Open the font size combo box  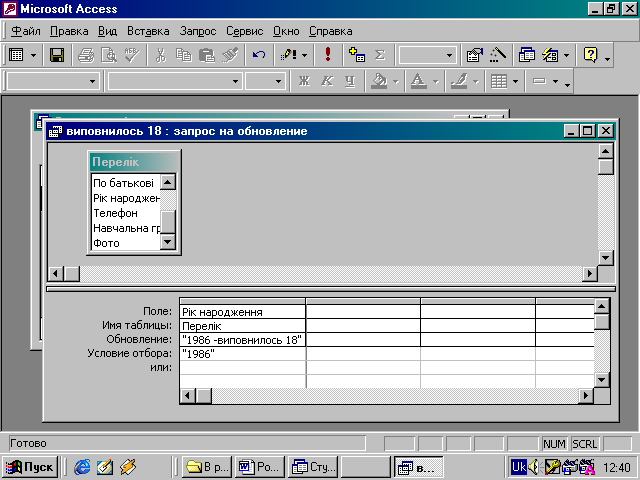pos(265,81)
